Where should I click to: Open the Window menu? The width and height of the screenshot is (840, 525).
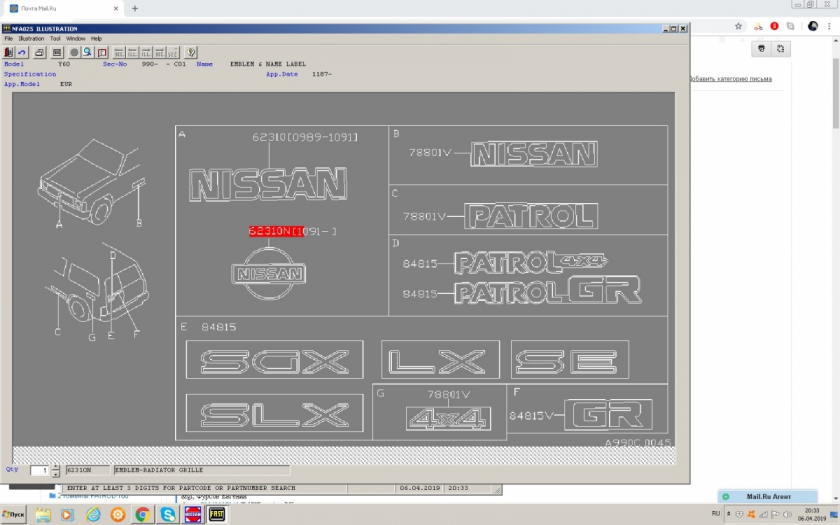[x=76, y=39]
